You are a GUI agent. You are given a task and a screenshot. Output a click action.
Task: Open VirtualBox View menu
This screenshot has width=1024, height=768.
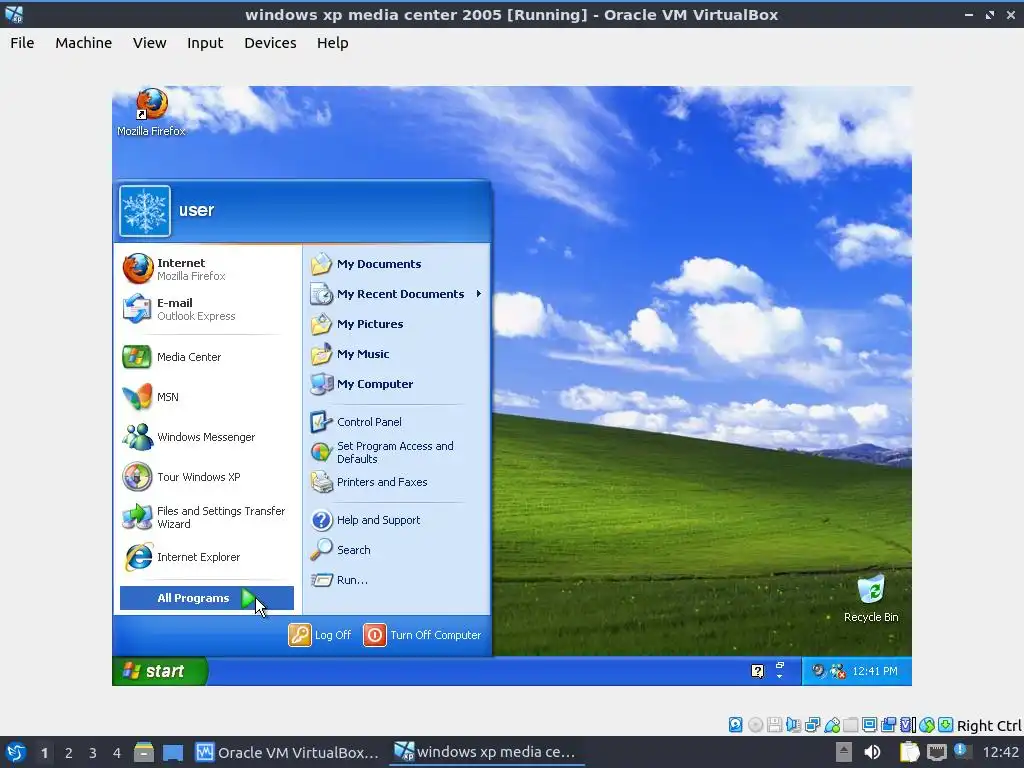click(x=150, y=42)
